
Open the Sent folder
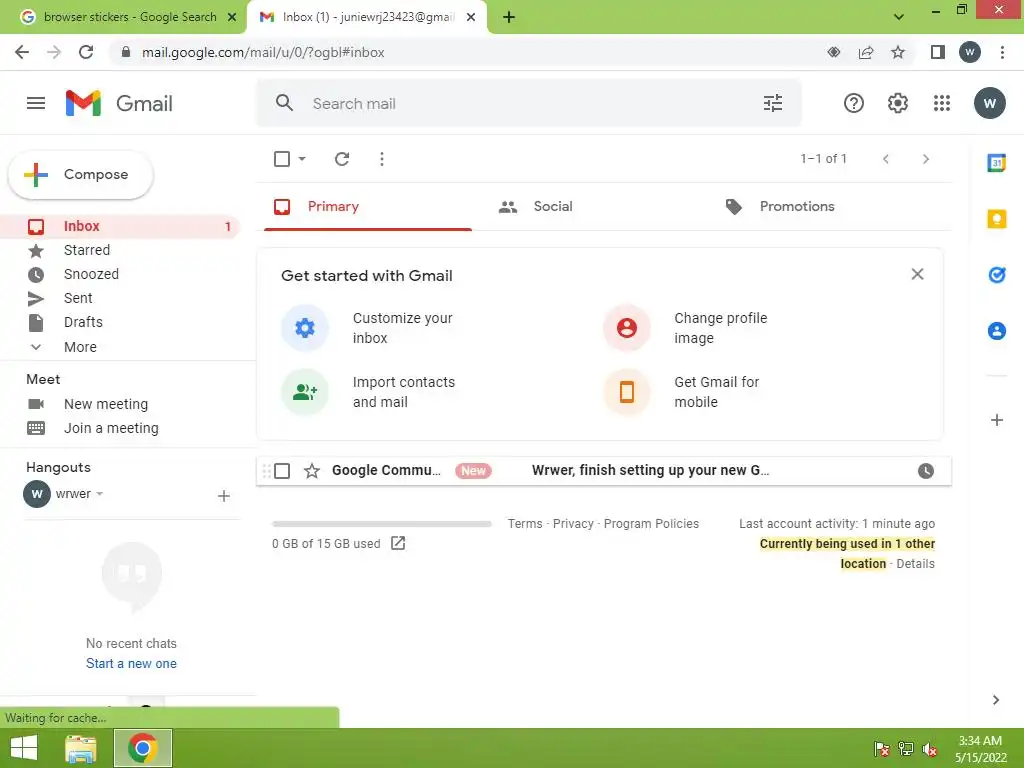pos(120,298)
